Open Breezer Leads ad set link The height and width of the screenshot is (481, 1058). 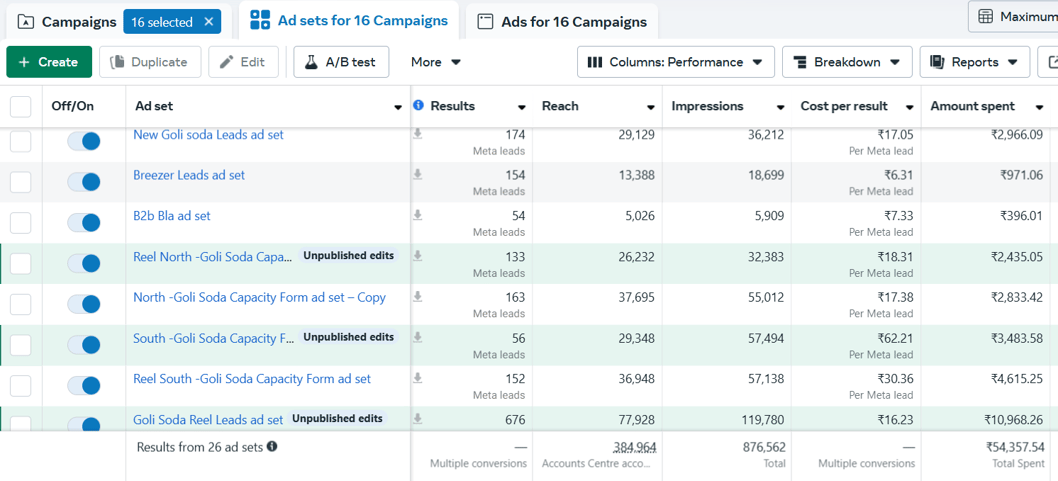pyautogui.click(x=189, y=175)
